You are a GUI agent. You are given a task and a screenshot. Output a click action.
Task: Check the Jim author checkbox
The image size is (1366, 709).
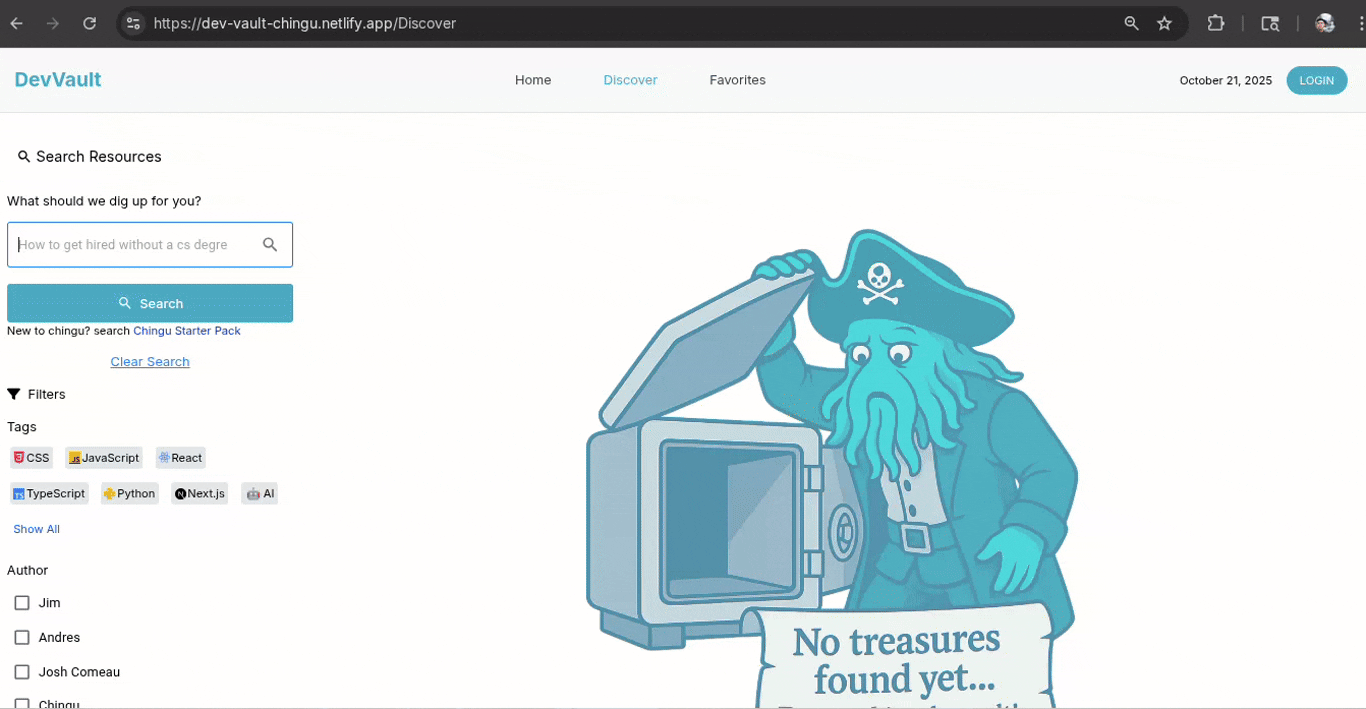(21, 603)
